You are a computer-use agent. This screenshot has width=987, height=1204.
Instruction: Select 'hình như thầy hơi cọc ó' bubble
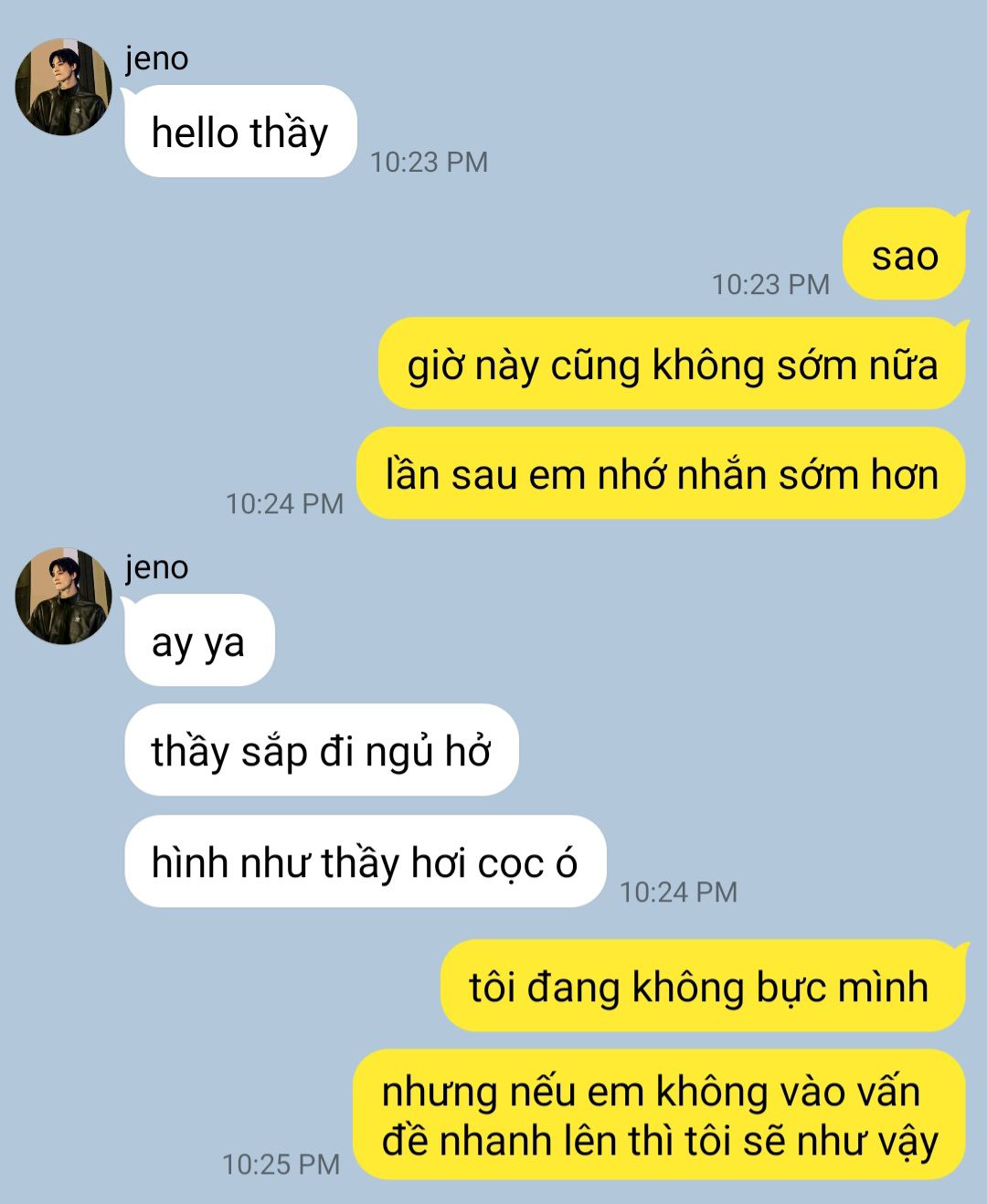click(366, 861)
